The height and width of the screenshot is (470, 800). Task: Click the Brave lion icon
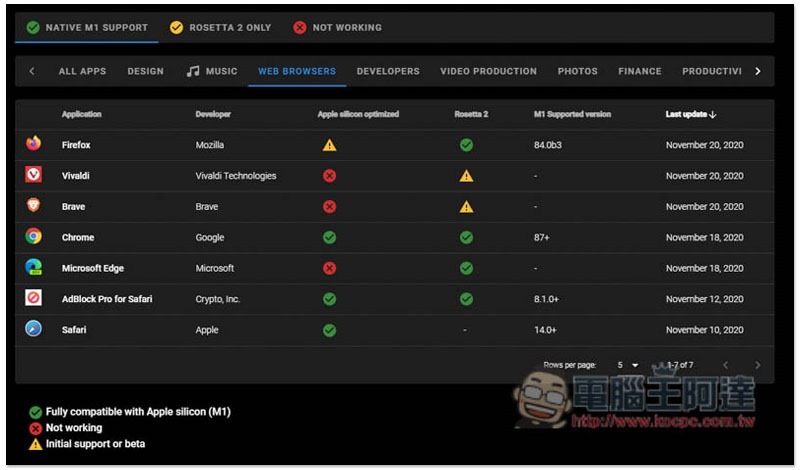point(34,205)
